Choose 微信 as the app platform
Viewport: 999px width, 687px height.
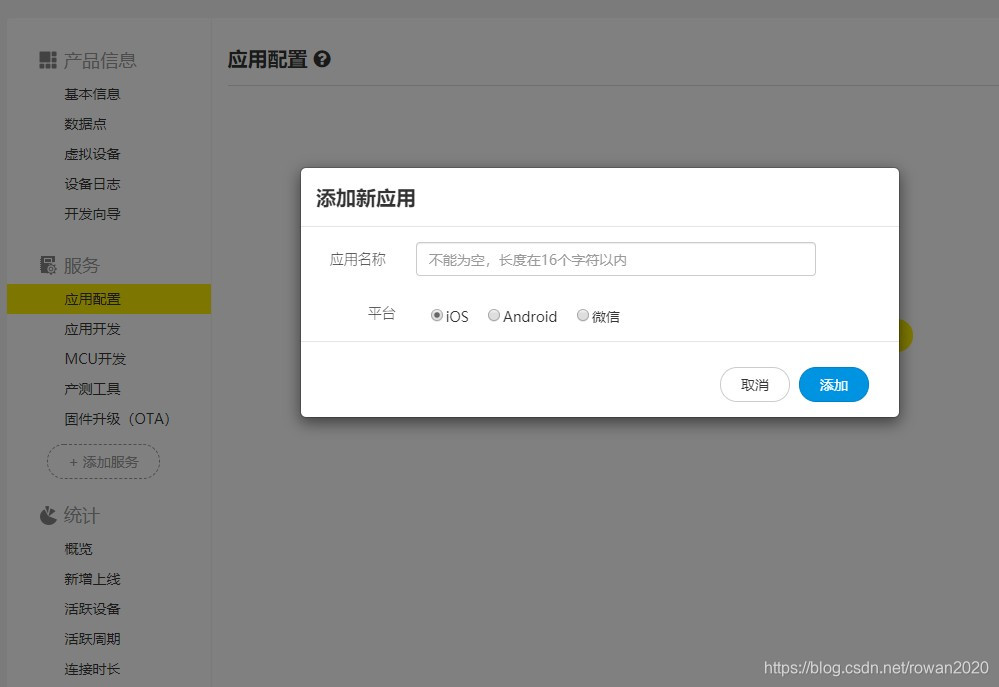pos(582,315)
